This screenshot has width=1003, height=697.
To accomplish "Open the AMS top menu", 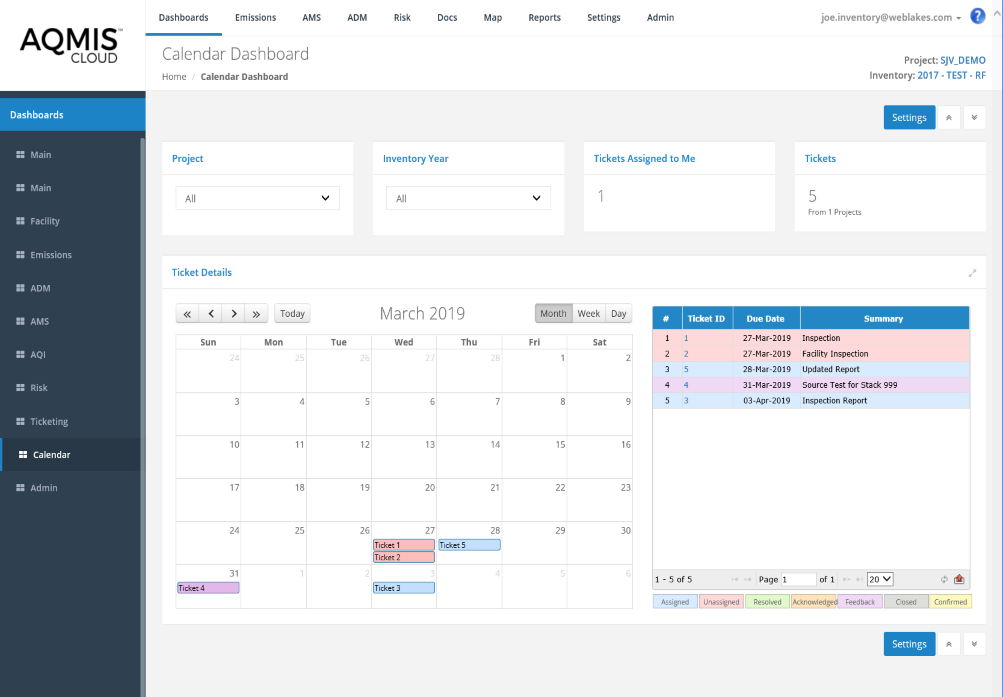I will click(312, 17).
